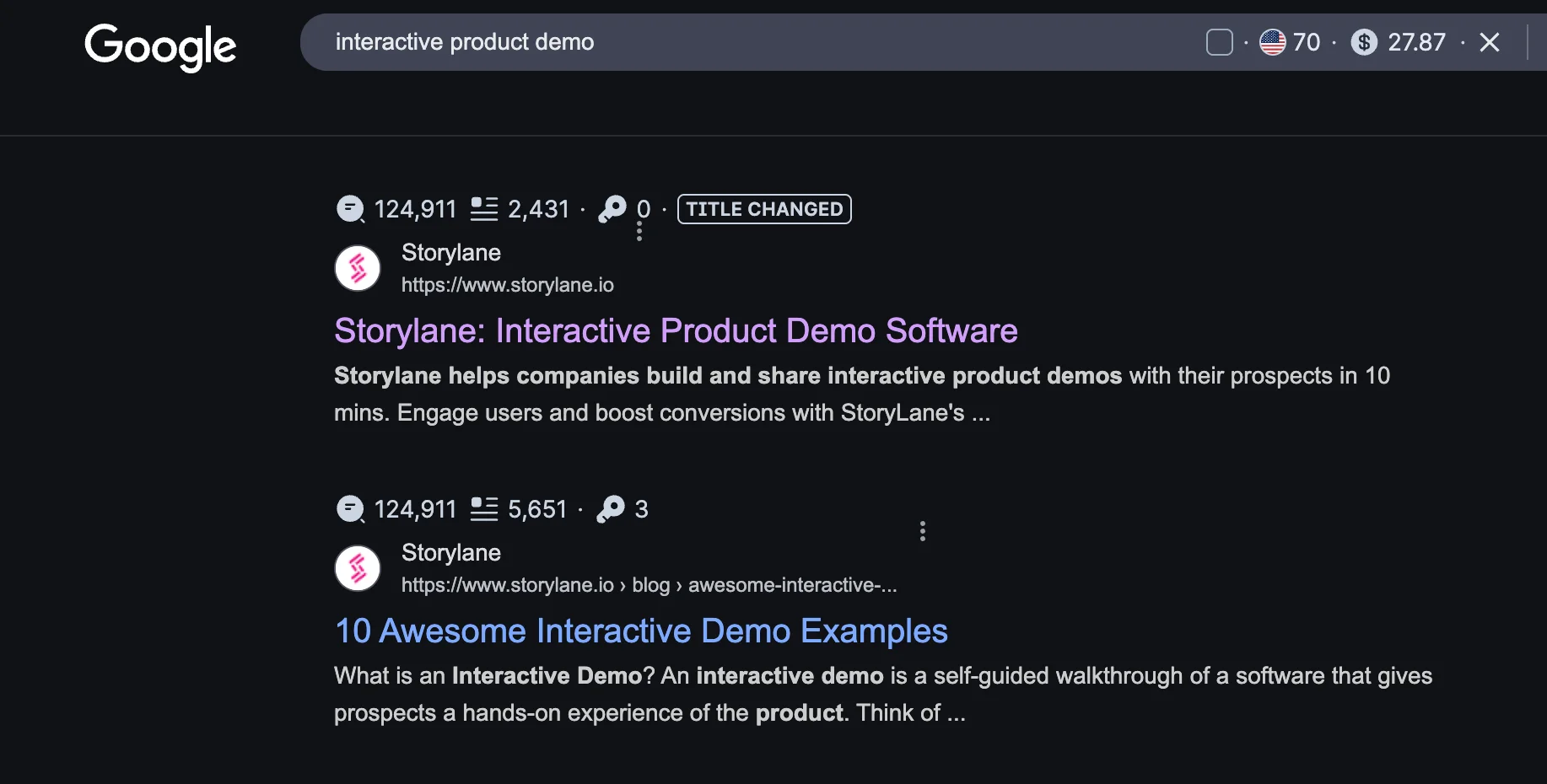The height and width of the screenshot is (784, 1547).
Task: Click the content metric icon showing 5,651
Action: (483, 508)
